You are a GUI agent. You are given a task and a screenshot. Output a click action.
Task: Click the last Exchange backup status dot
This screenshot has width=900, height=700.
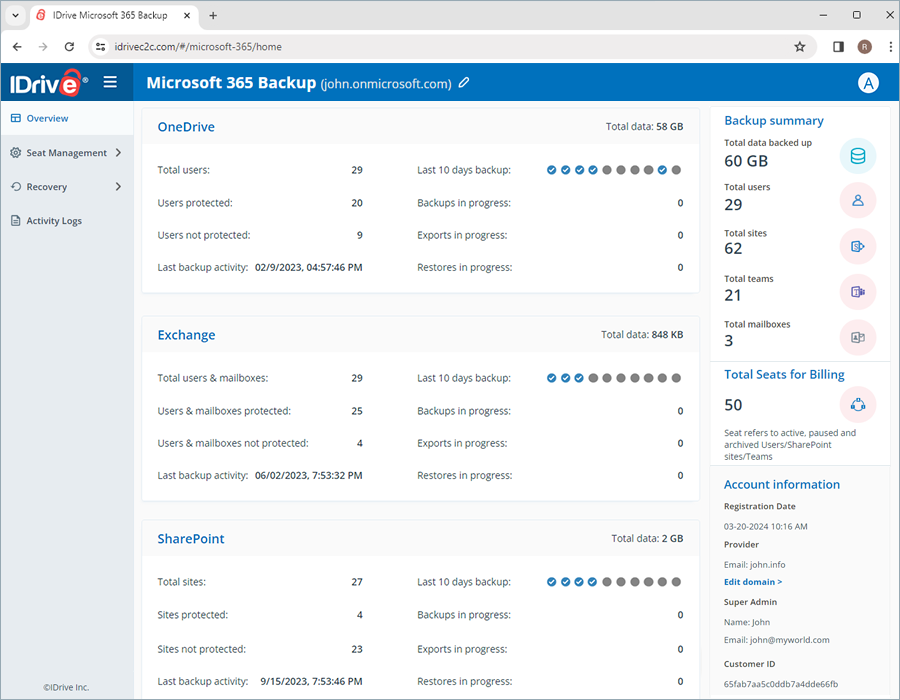(x=676, y=378)
